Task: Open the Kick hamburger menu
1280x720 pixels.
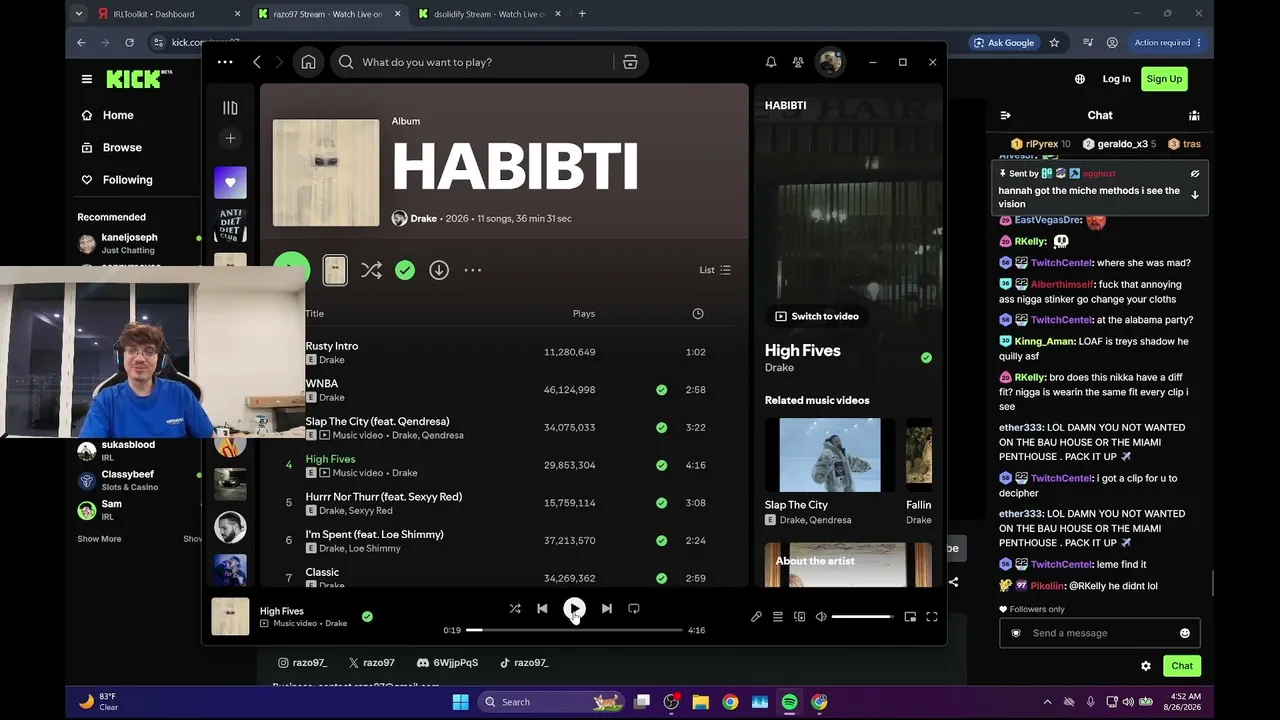Action: coord(87,79)
